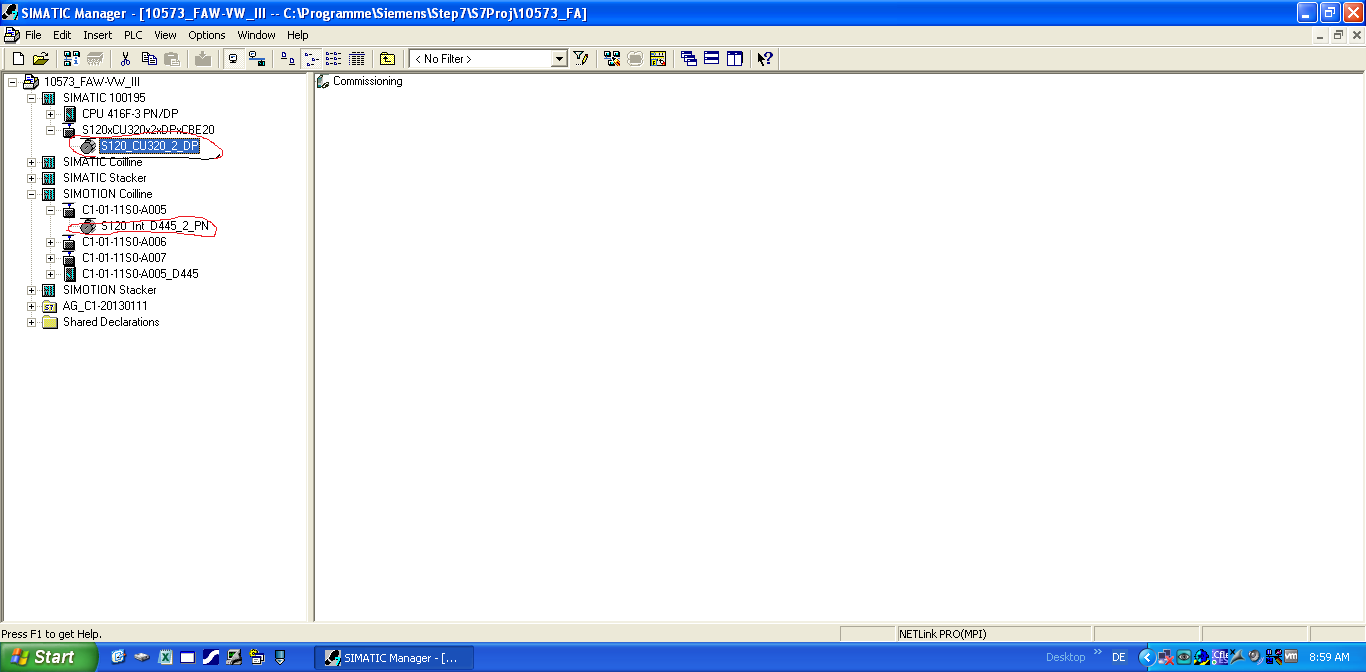
Task: Open the Edit menu
Action: tap(62, 35)
